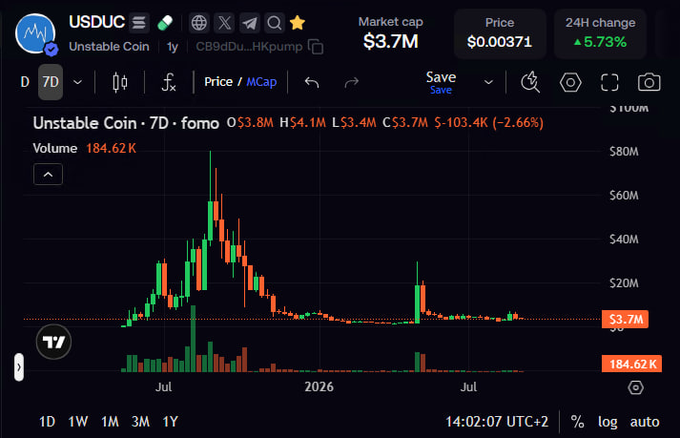
Task: Redo the chart action
Action: click(x=351, y=82)
